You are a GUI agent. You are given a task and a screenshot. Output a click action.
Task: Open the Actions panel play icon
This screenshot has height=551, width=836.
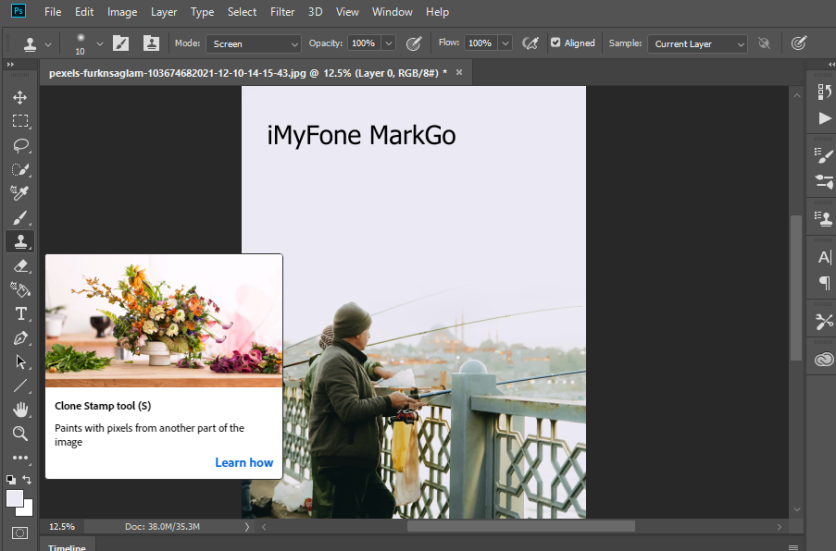(x=824, y=118)
